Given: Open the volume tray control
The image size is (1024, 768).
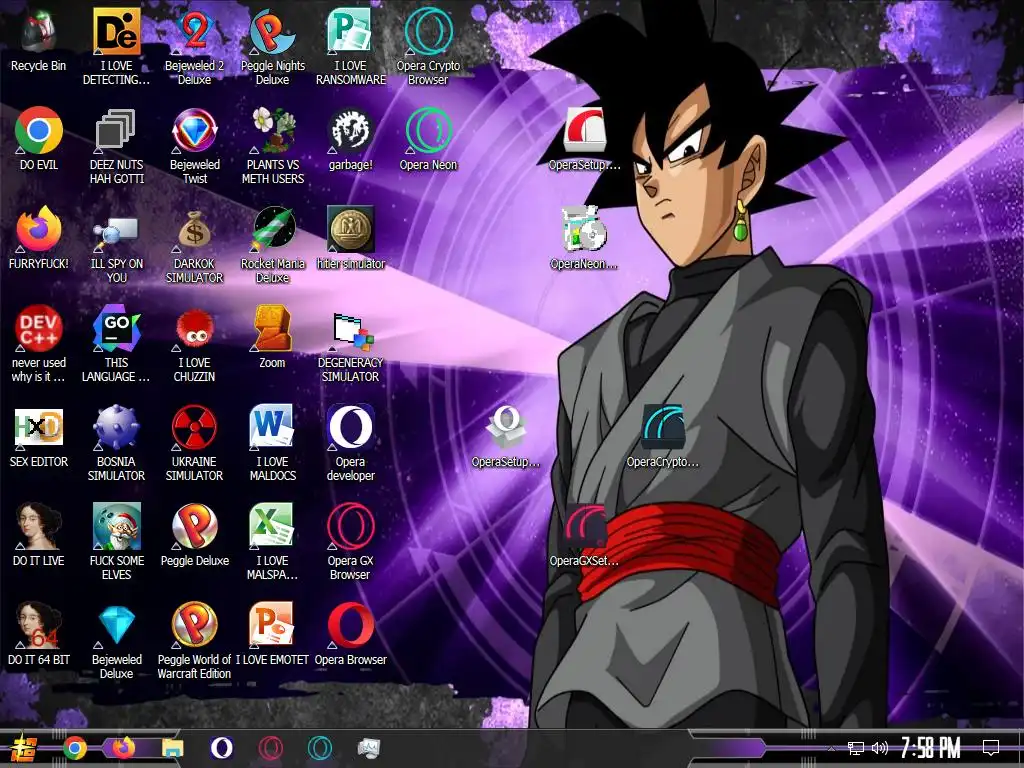Looking at the screenshot, I should point(880,749).
